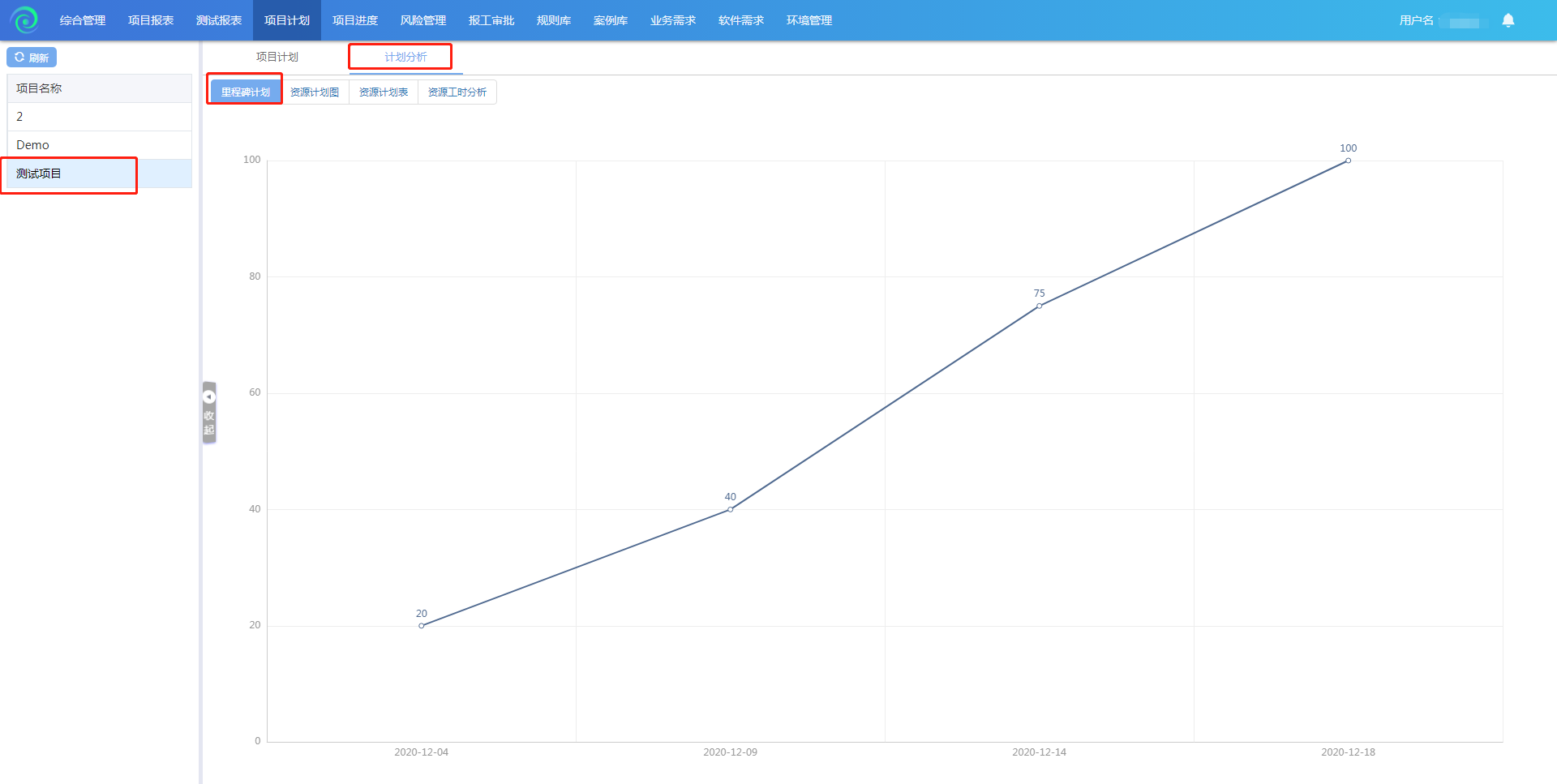Select the 里程碑计划 view button
Image resolution: width=1557 pixels, height=784 pixels.
point(245,92)
